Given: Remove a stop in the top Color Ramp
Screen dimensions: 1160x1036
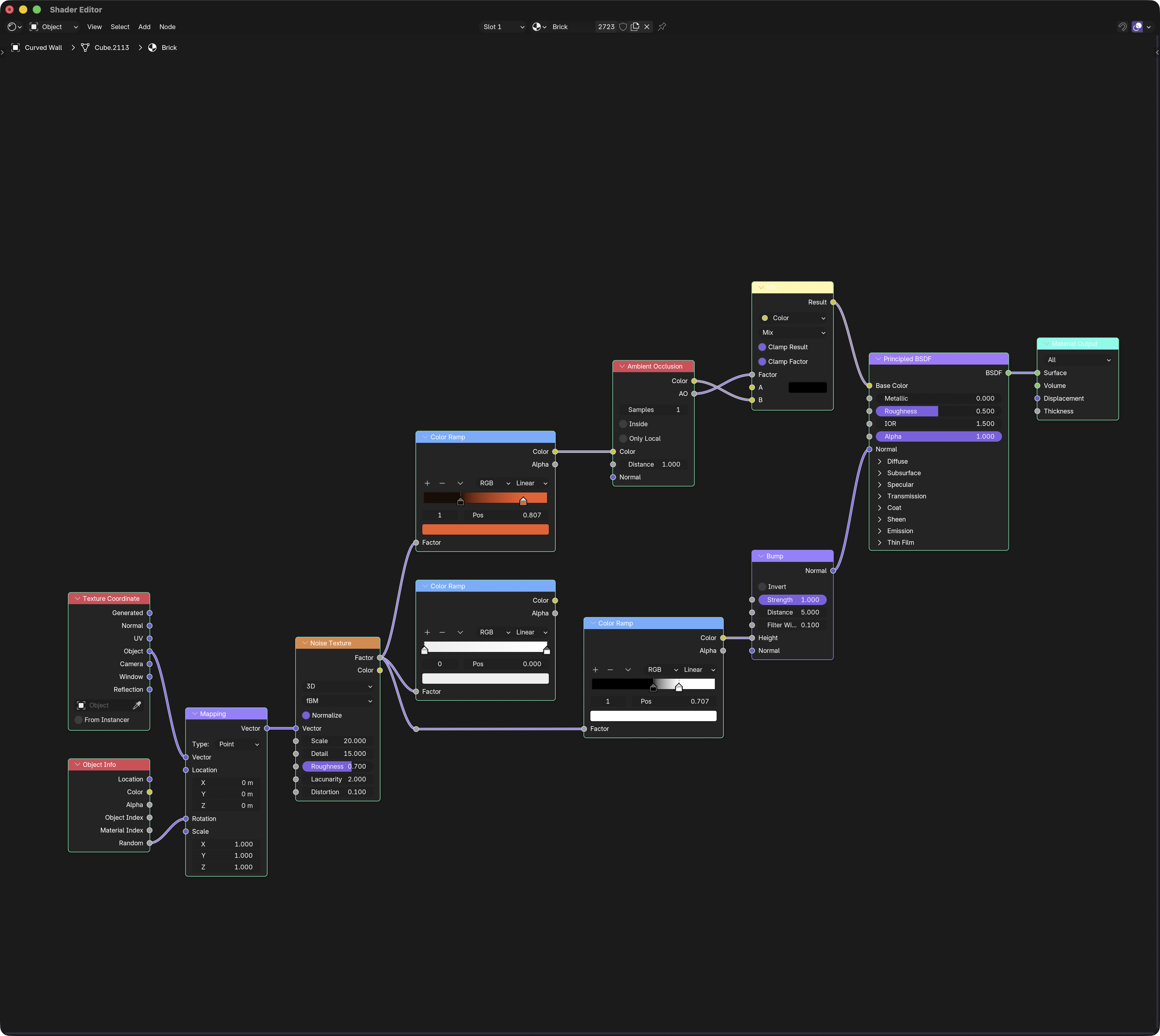Looking at the screenshot, I should (x=442, y=483).
